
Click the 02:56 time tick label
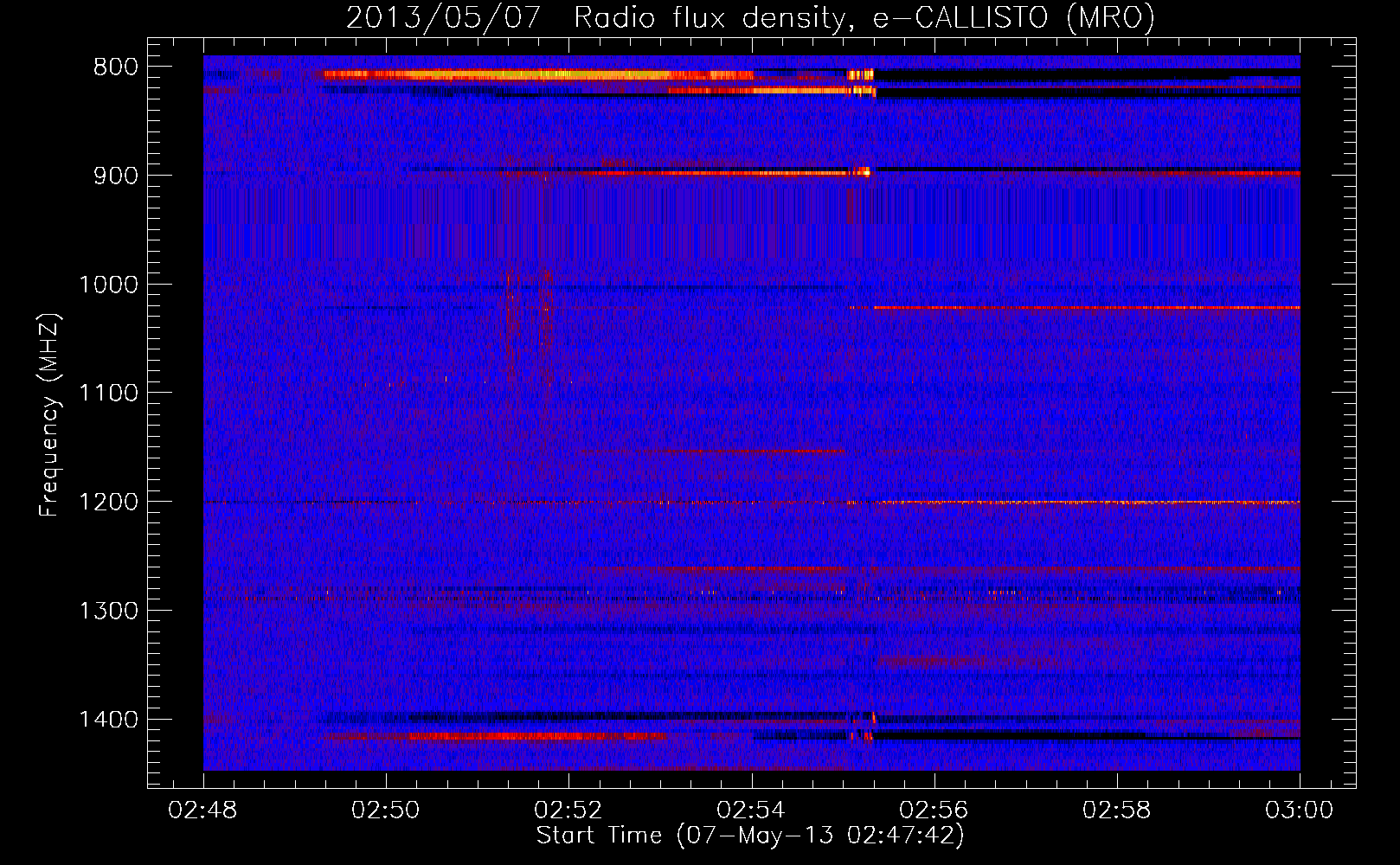point(934,811)
